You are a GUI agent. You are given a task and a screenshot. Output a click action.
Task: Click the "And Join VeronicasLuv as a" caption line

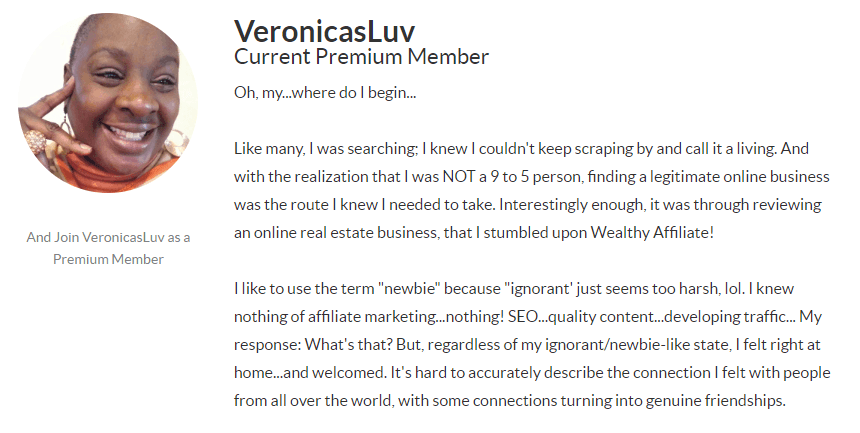click(108, 237)
